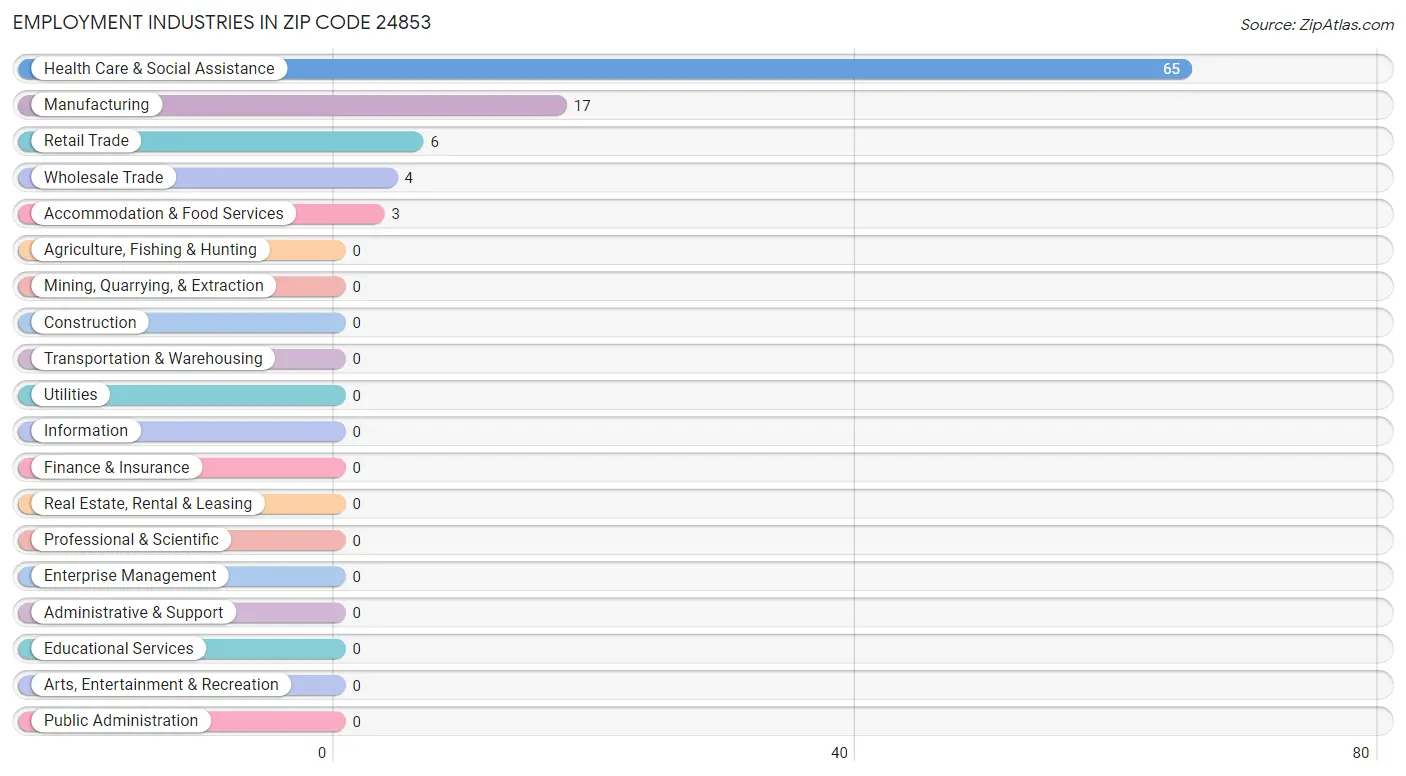Select the Wholesale Trade label
This screenshot has height=776, width=1406.
pos(103,177)
